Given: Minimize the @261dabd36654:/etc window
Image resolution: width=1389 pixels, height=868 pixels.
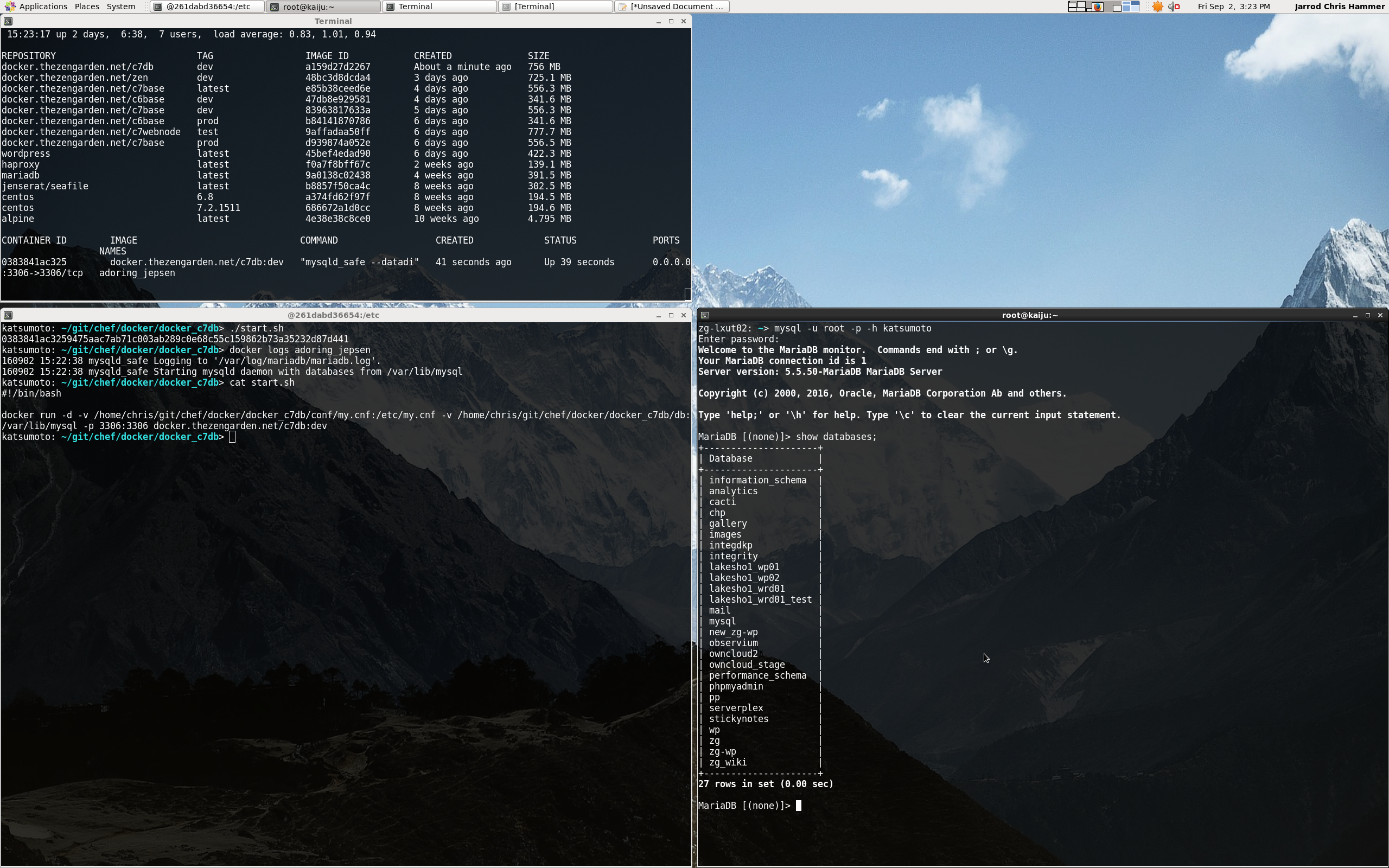Looking at the screenshot, I should pos(658,315).
